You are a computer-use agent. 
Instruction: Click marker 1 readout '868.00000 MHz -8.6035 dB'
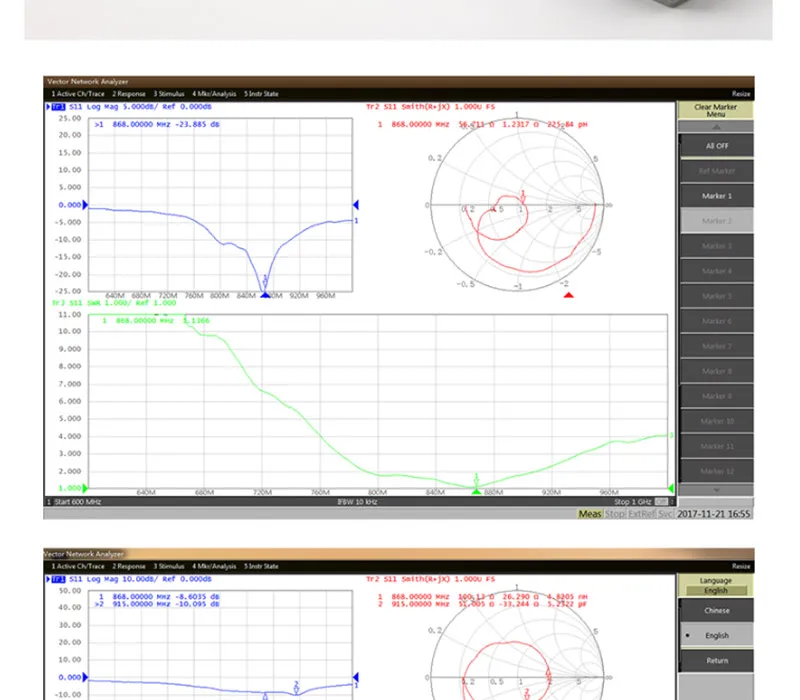(x=166, y=596)
